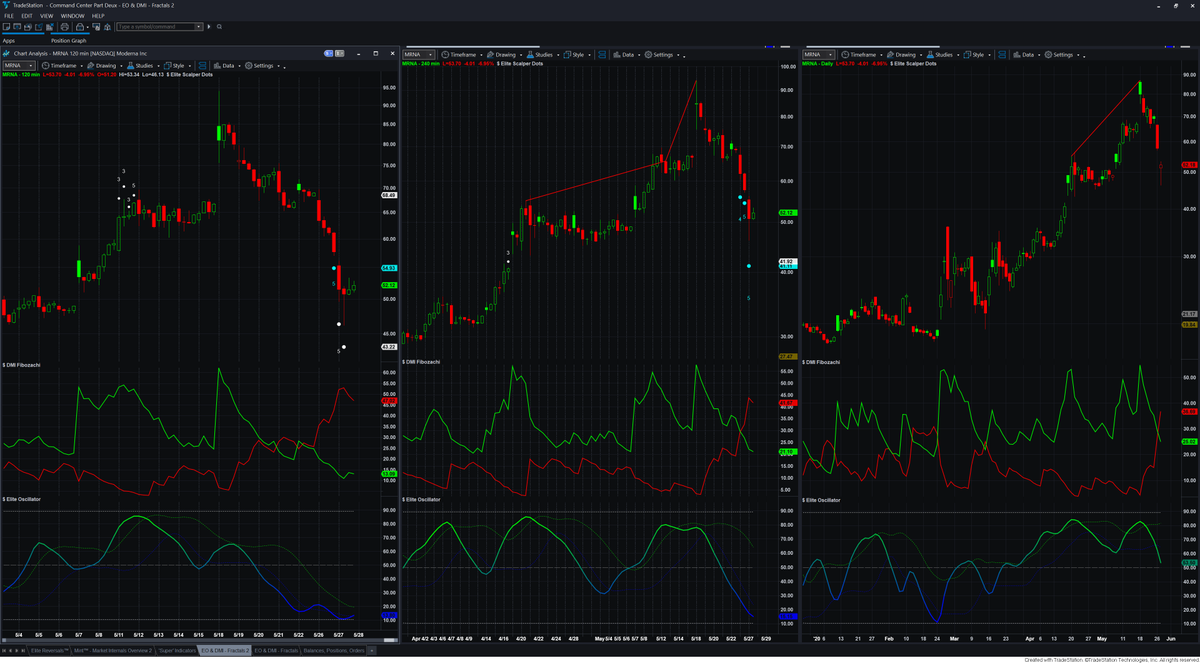Open Style in the Daily chart toolbar
The image size is (1200, 663).
[975, 55]
